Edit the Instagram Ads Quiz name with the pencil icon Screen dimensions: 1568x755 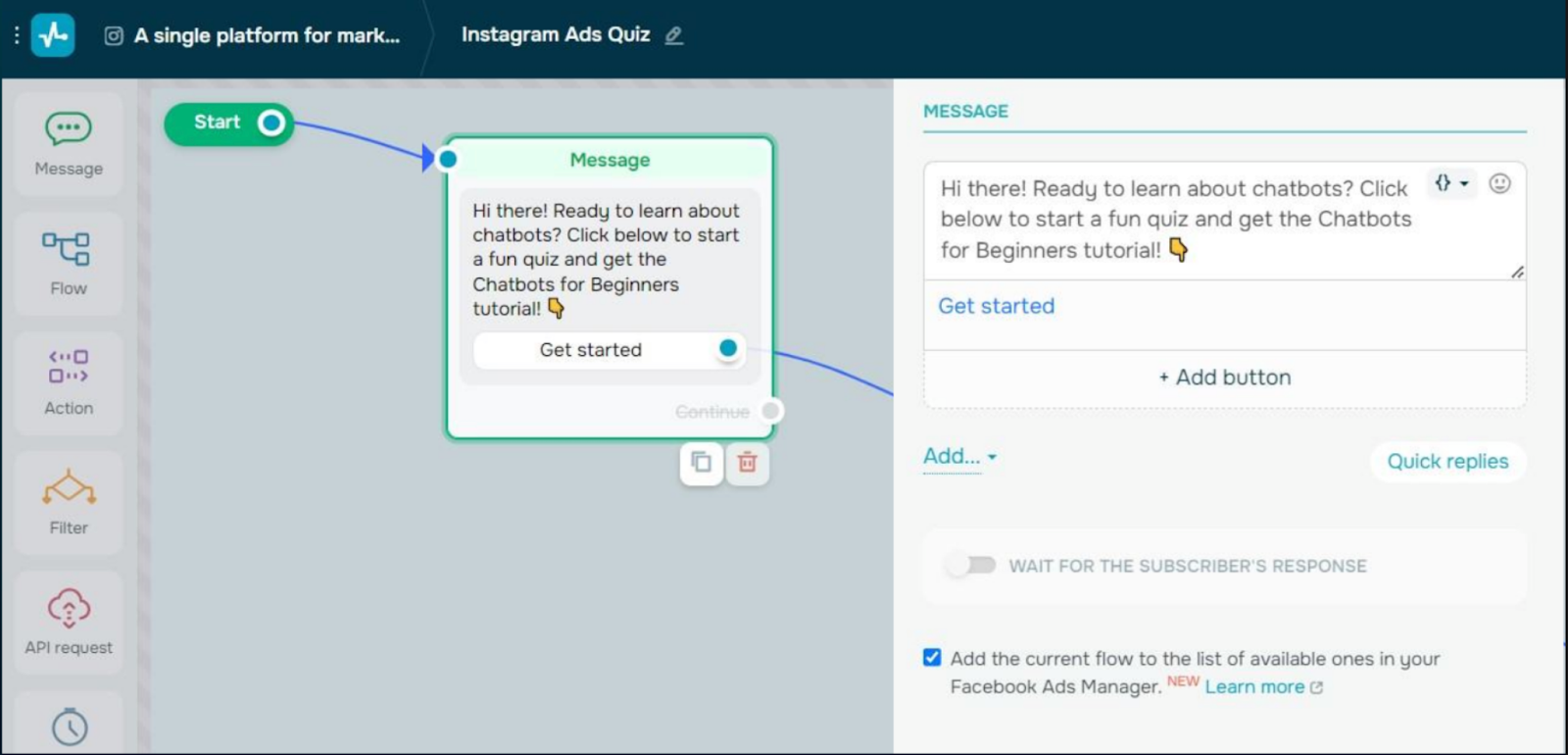pos(673,35)
